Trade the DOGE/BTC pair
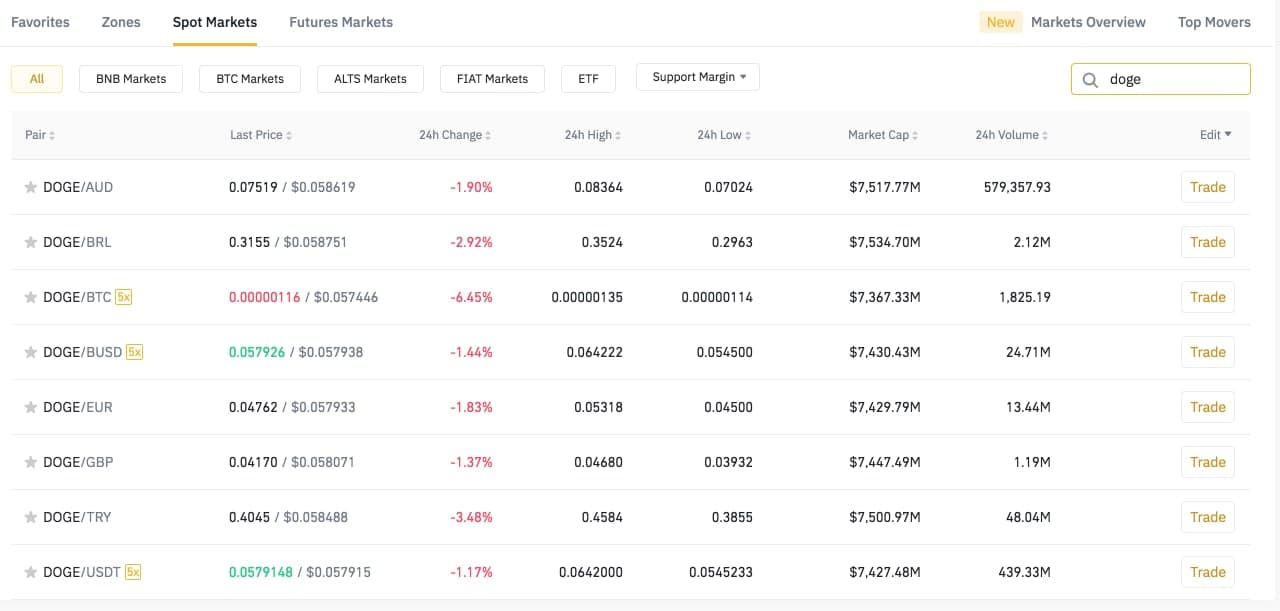The width and height of the screenshot is (1280, 611). point(1208,297)
